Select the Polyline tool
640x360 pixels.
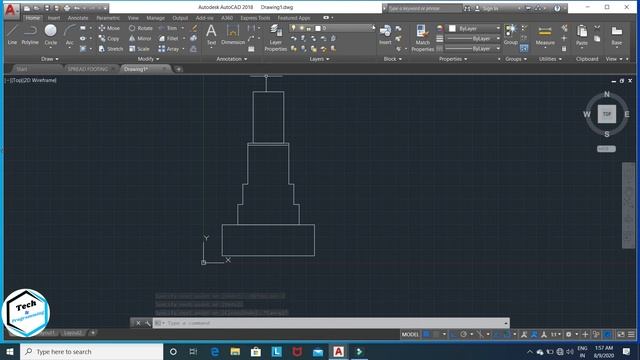(30, 34)
